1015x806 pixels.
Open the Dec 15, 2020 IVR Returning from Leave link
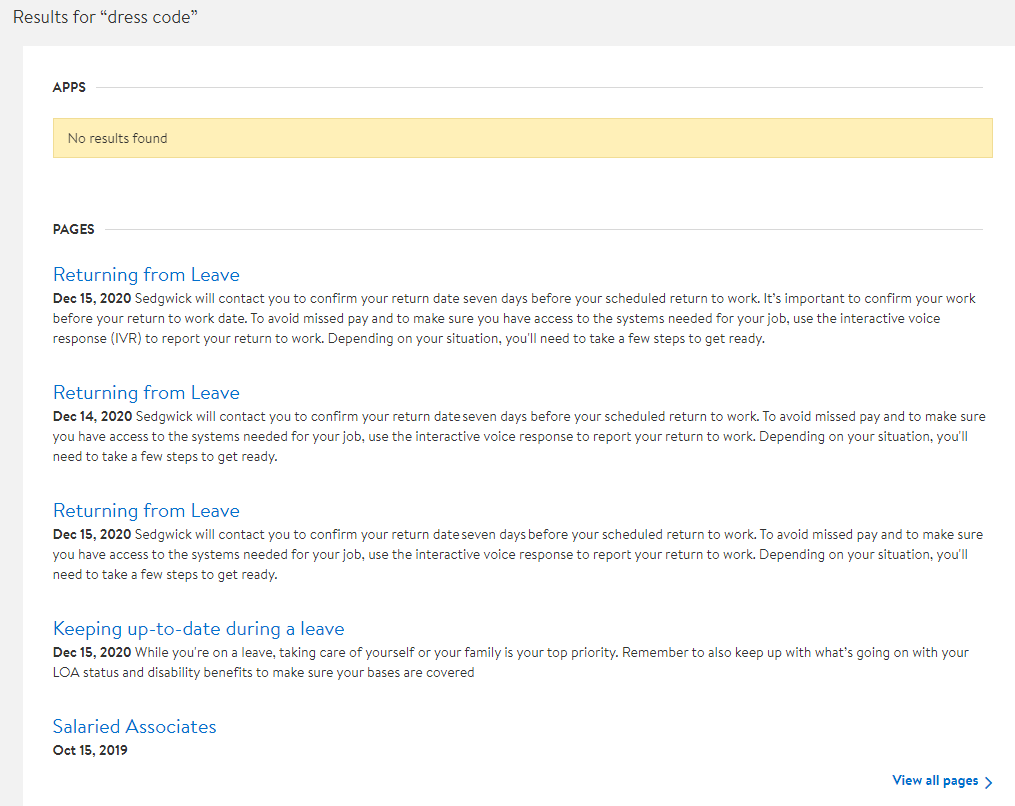[x=146, y=274]
